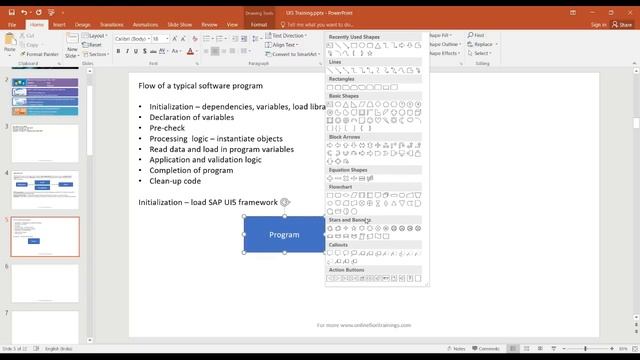Toggle text Shadow
The width and height of the screenshot is (640, 360).
pyautogui.click(x=144, y=51)
